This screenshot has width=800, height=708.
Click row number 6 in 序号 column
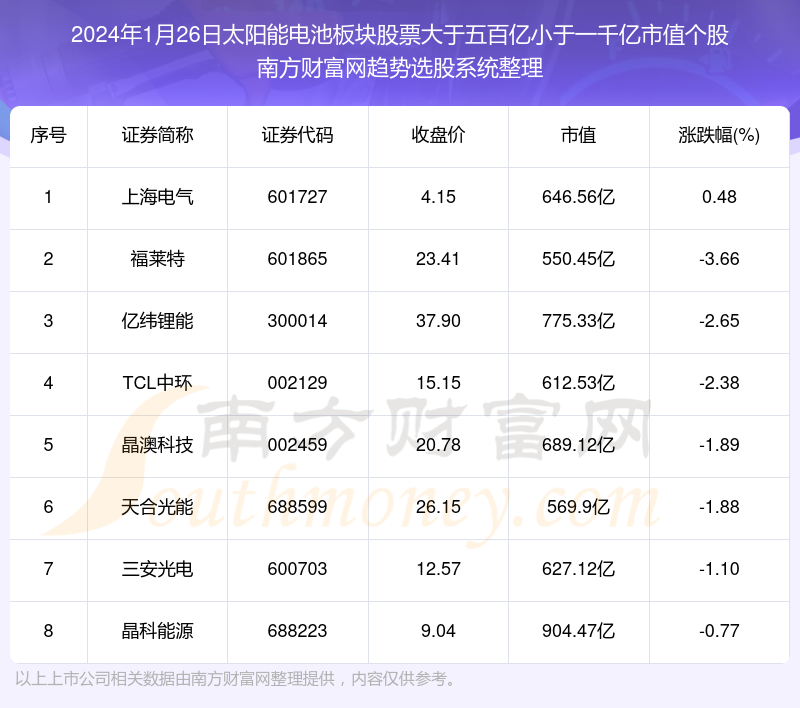[x=48, y=507]
